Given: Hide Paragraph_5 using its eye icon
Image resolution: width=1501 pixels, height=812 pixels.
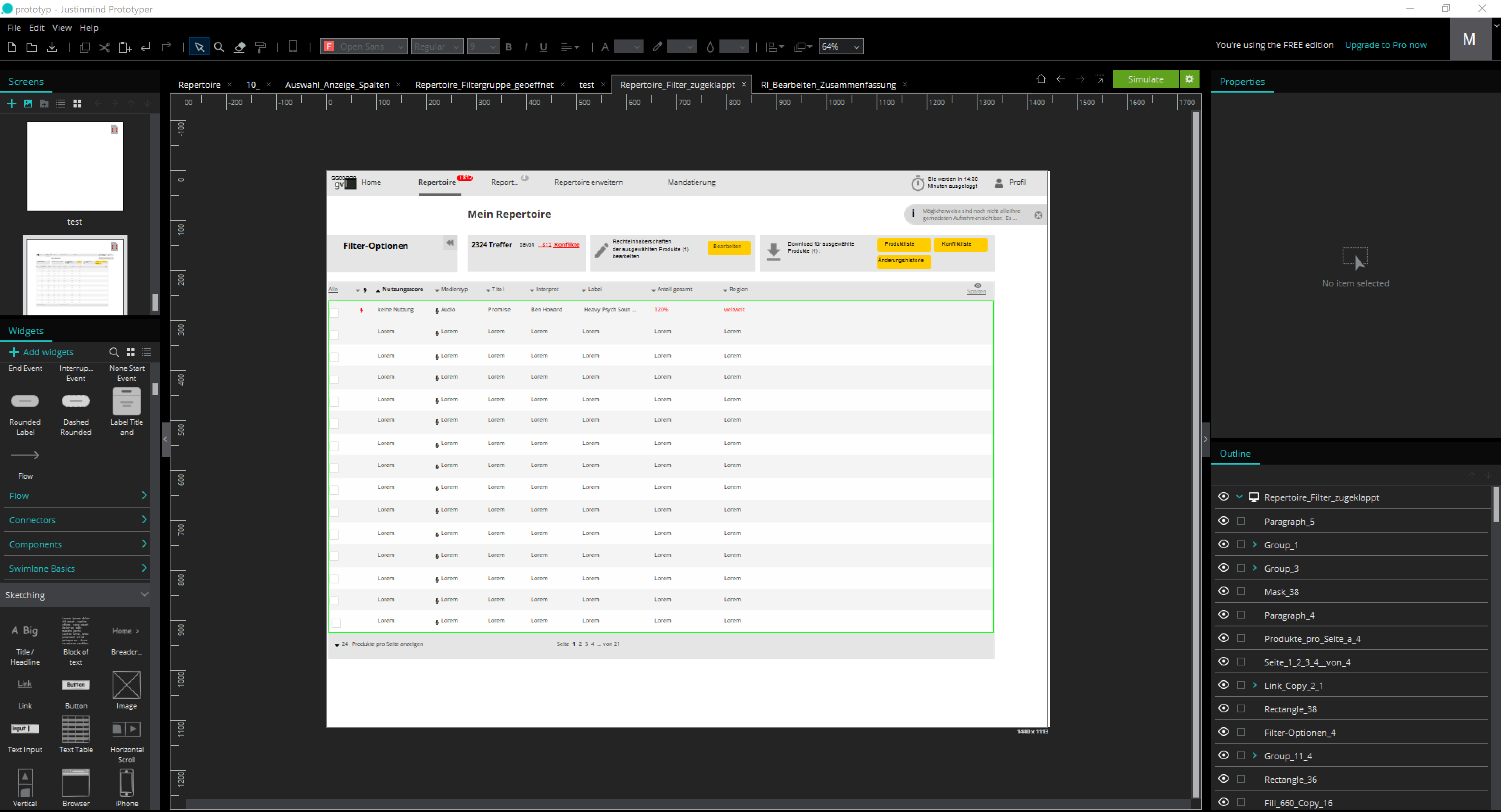Looking at the screenshot, I should click(x=1224, y=521).
